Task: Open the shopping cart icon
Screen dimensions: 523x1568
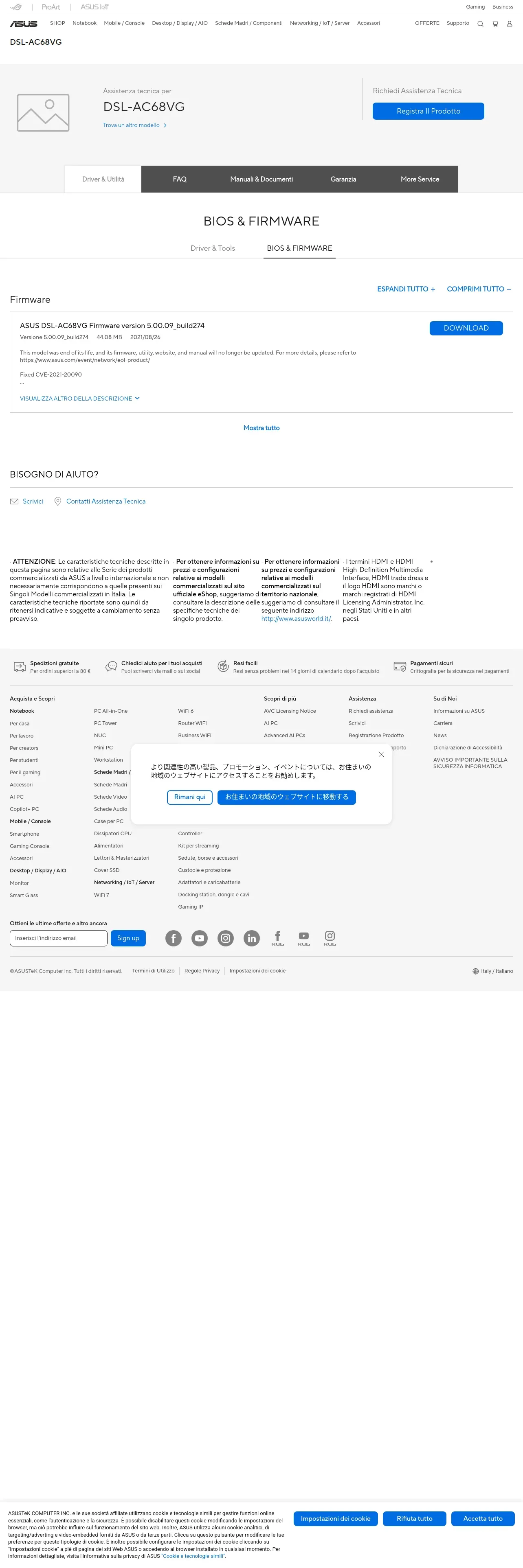Action: point(495,24)
